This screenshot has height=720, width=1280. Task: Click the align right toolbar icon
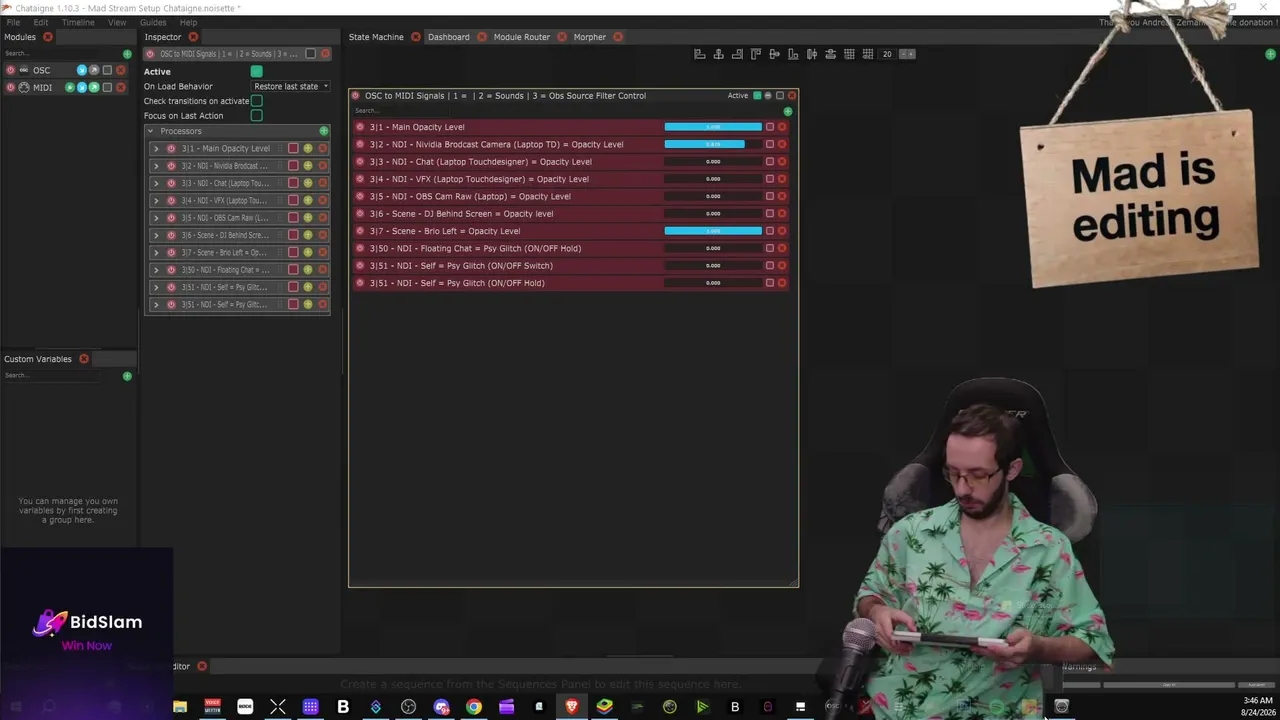(737, 54)
